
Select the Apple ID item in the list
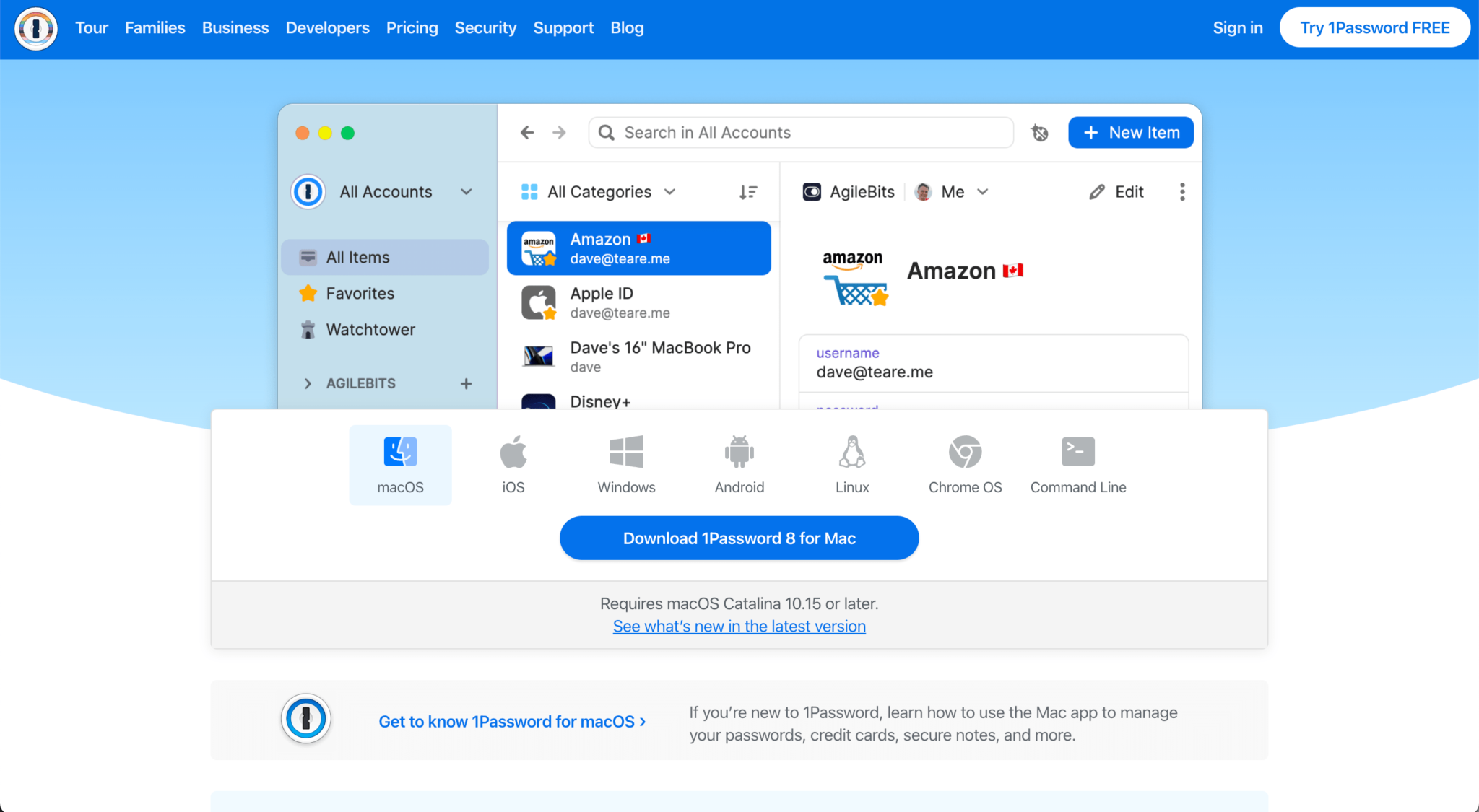pyautogui.click(x=639, y=302)
